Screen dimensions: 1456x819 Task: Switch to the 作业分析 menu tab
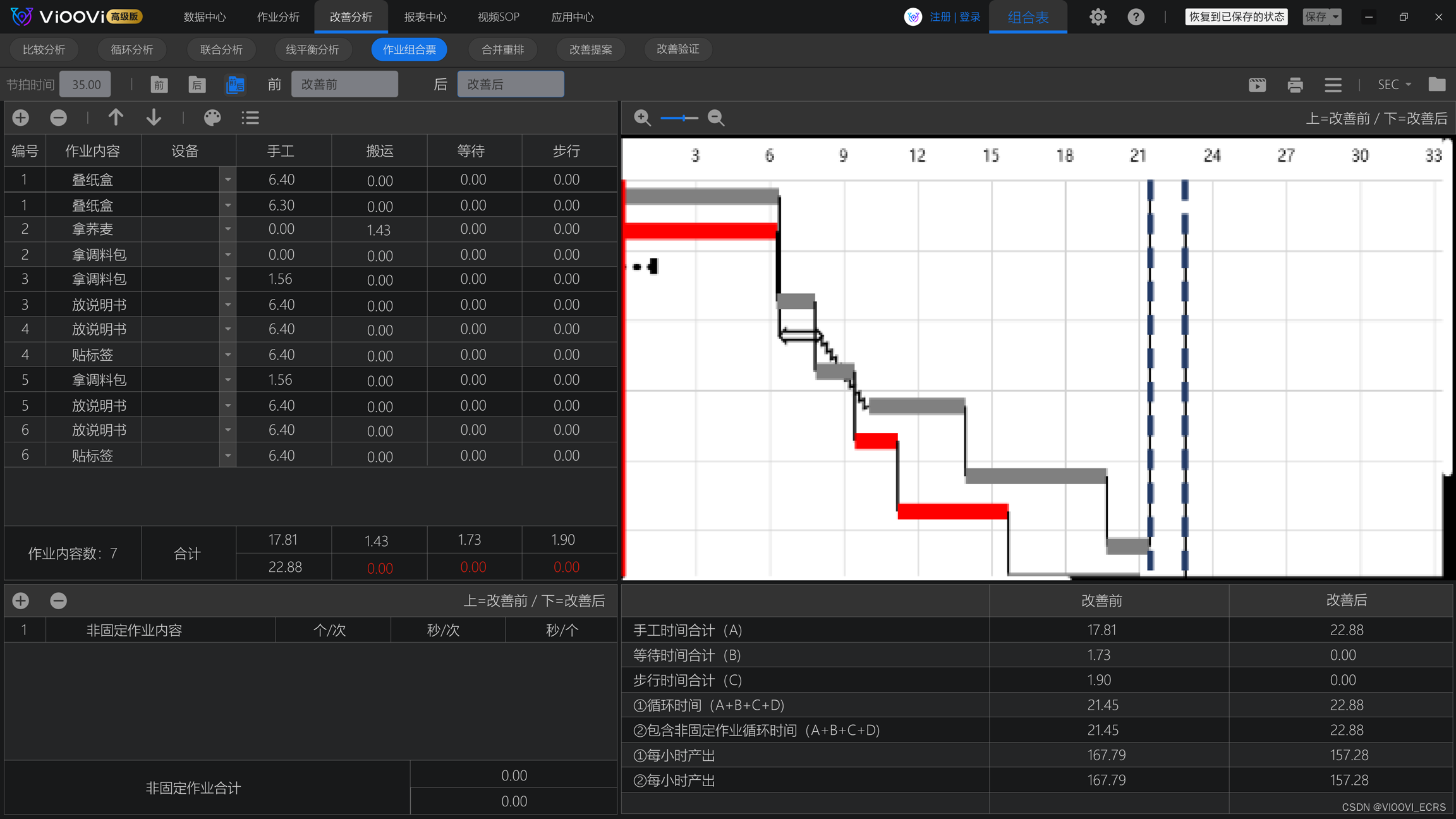click(x=278, y=17)
